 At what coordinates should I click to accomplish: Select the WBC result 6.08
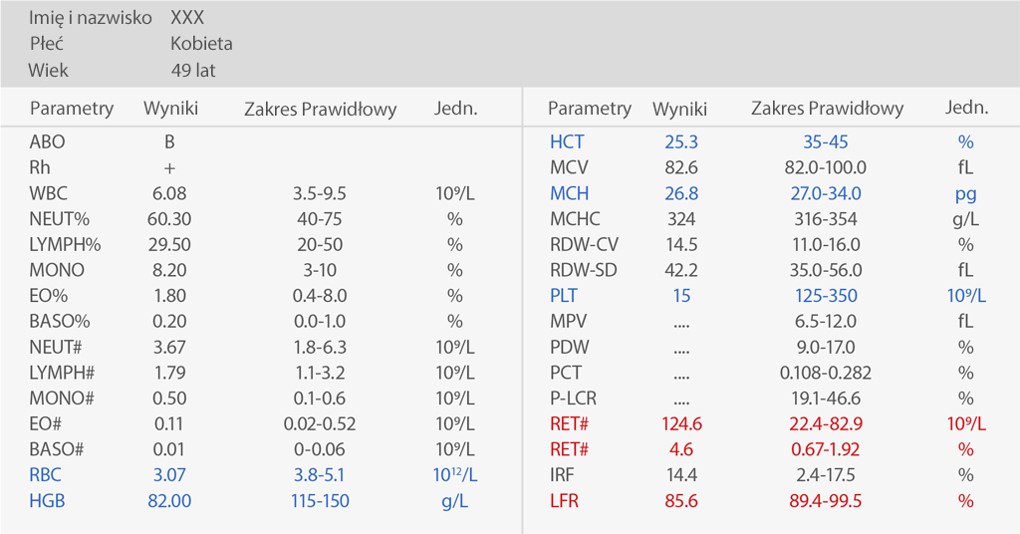pos(169,193)
